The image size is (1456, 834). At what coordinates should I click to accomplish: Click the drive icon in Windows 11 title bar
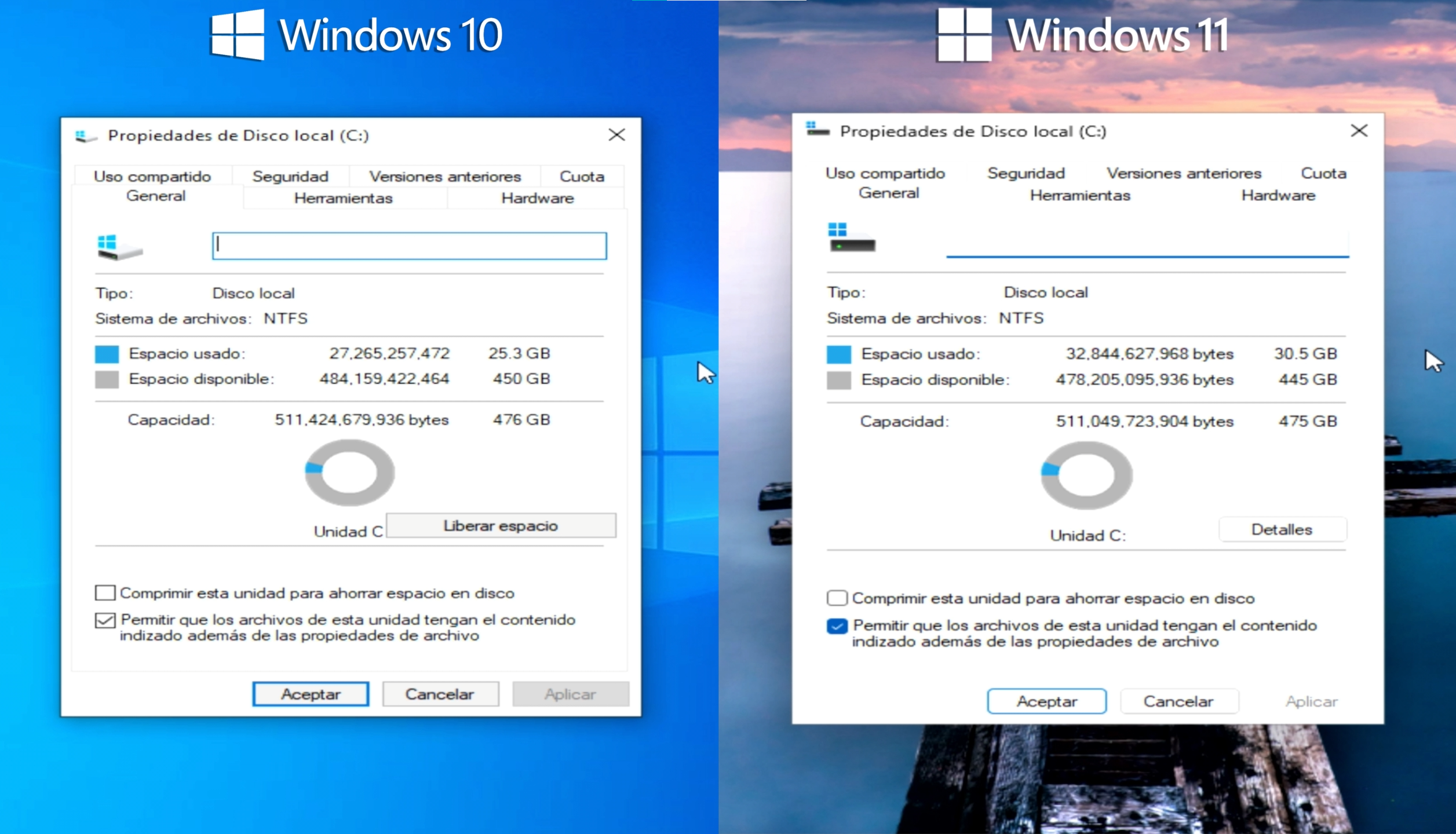pyautogui.click(x=818, y=129)
